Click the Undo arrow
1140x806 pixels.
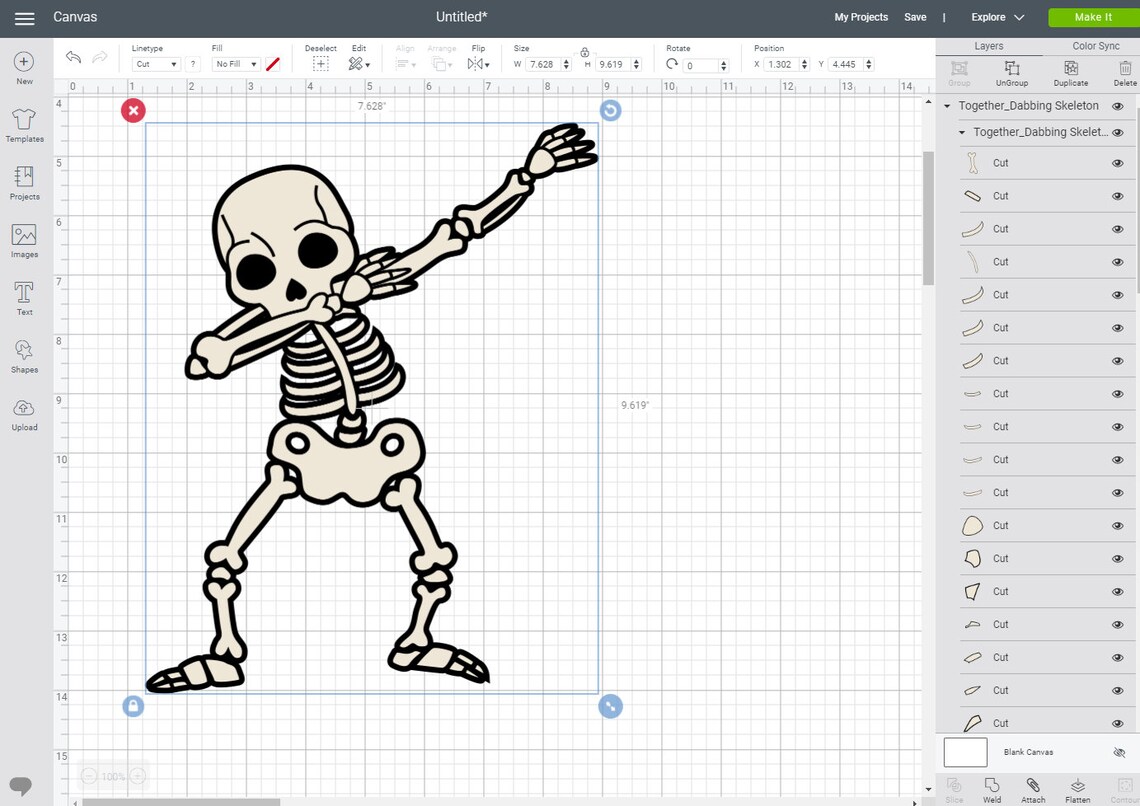click(73, 58)
